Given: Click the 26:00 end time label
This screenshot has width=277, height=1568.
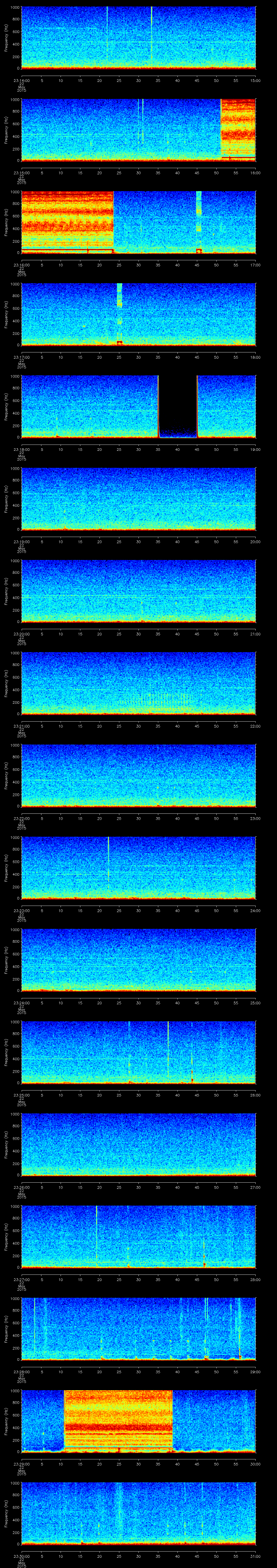Looking at the screenshot, I should (x=256, y=1095).
